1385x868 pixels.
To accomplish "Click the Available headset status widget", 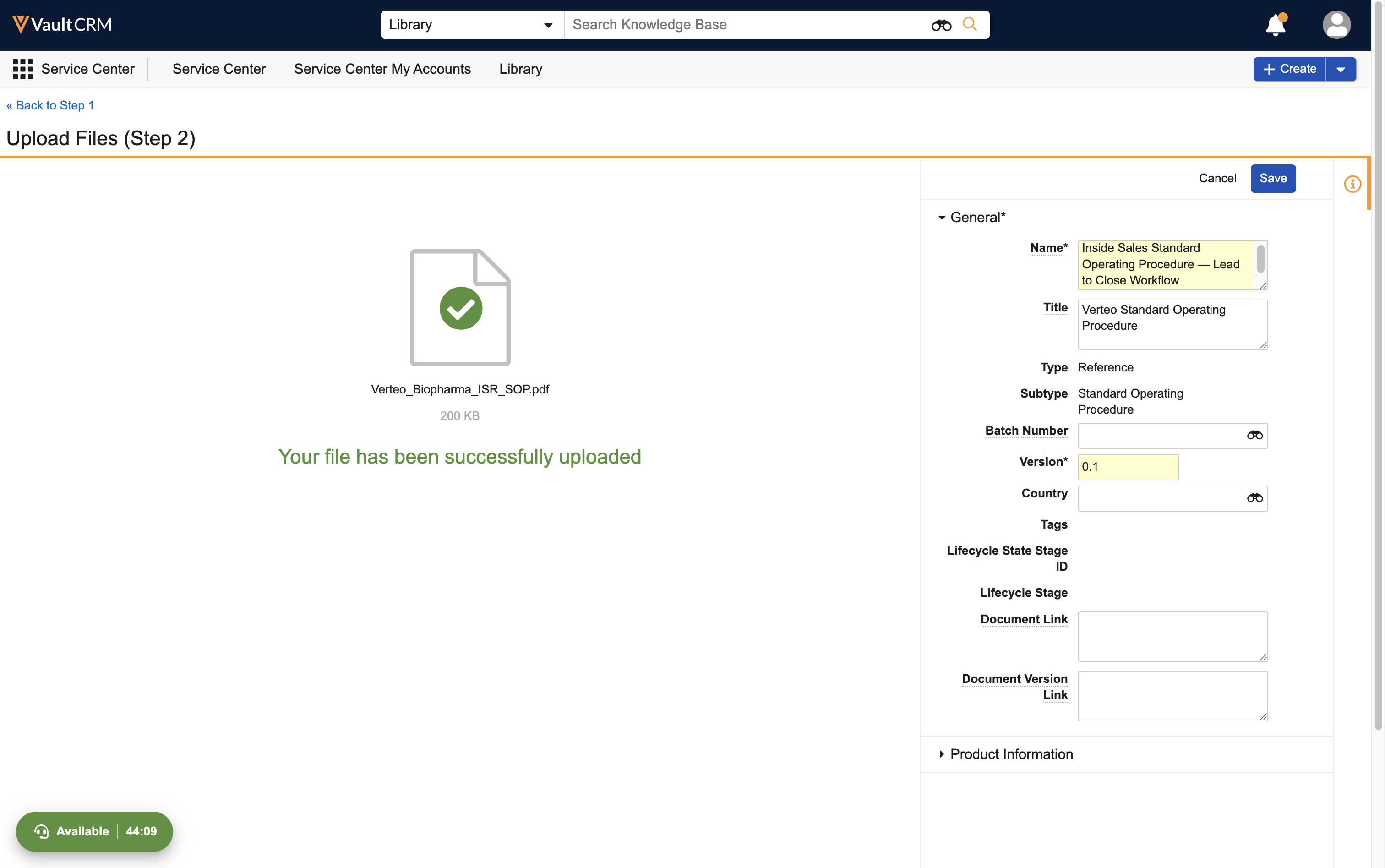I will [94, 831].
